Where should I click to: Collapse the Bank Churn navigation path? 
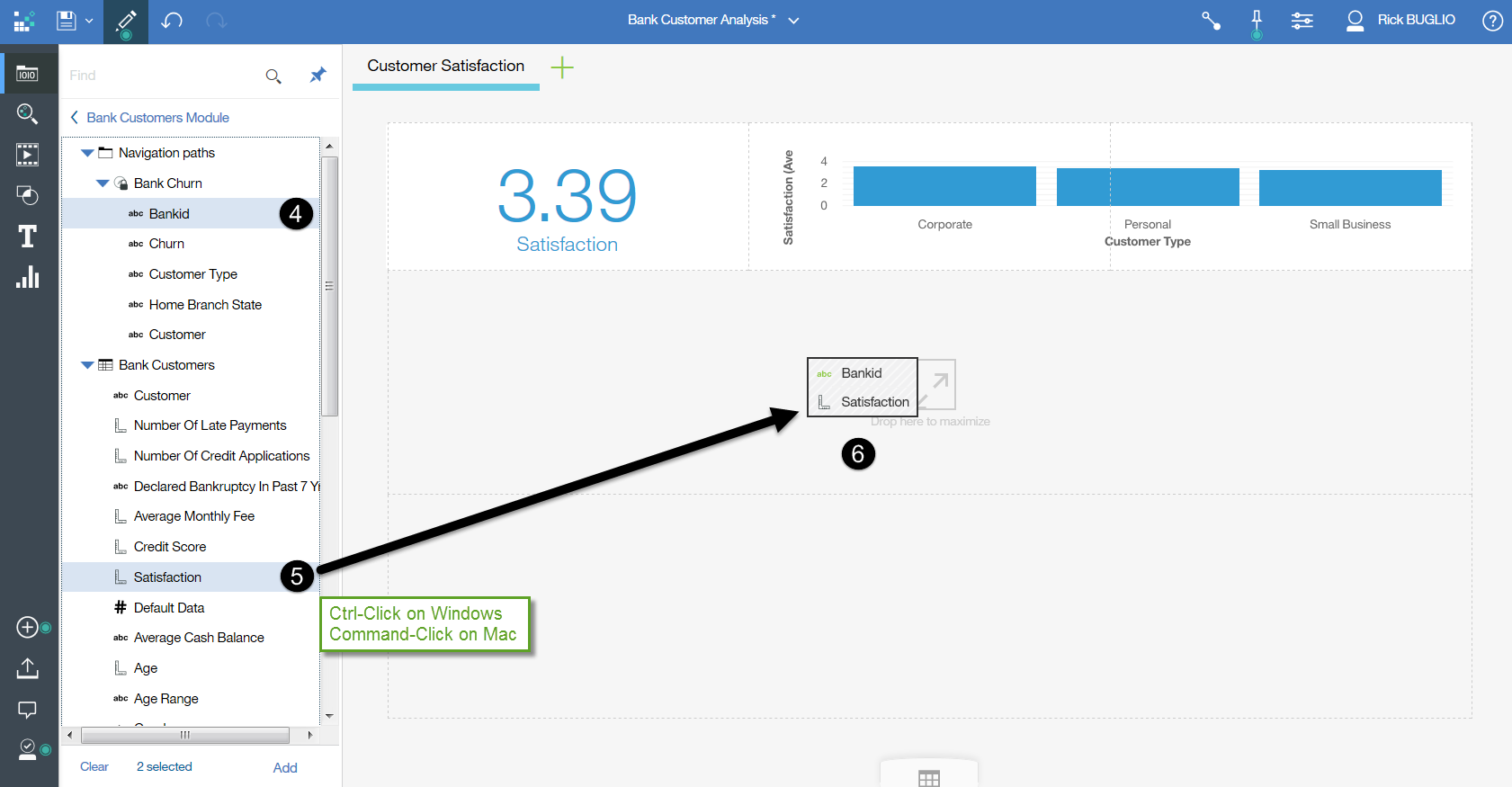[x=103, y=183]
